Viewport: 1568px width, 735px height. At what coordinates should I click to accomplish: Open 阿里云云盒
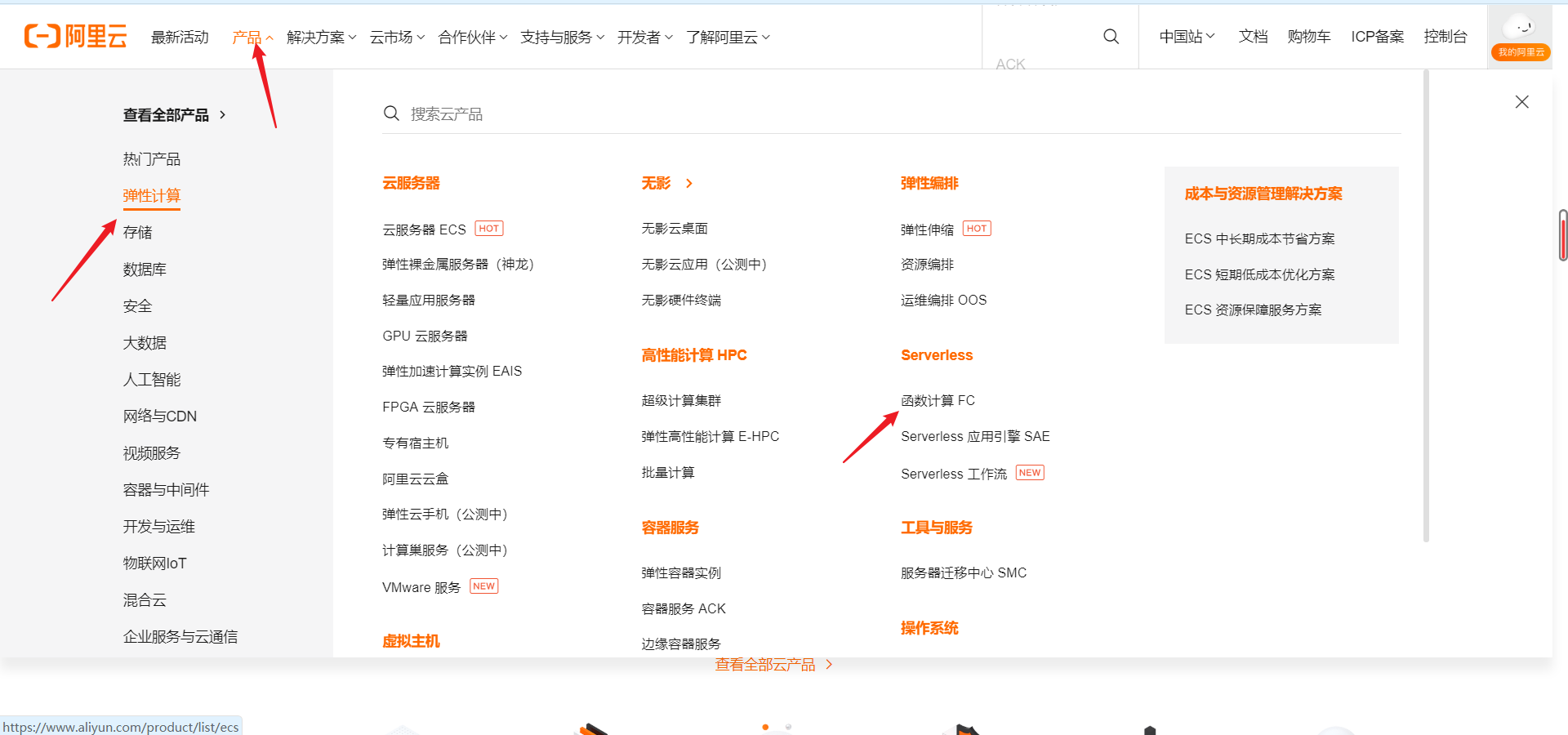tap(416, 479)
